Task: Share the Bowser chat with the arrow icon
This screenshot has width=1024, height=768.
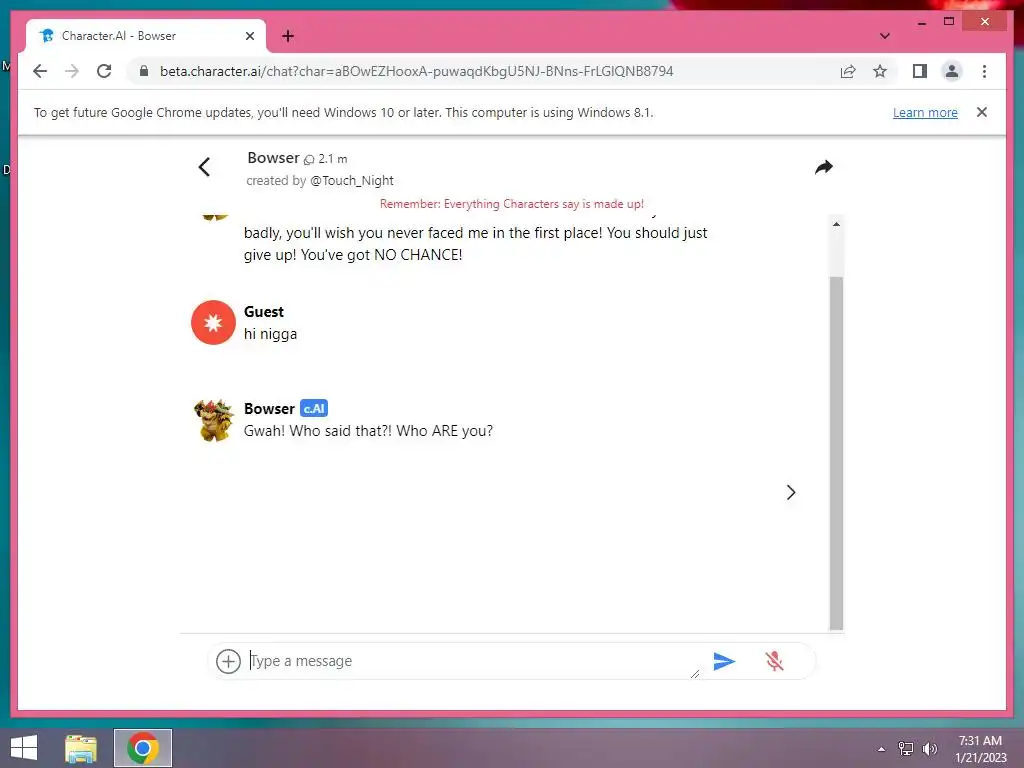Action: (x=824, y=167)
